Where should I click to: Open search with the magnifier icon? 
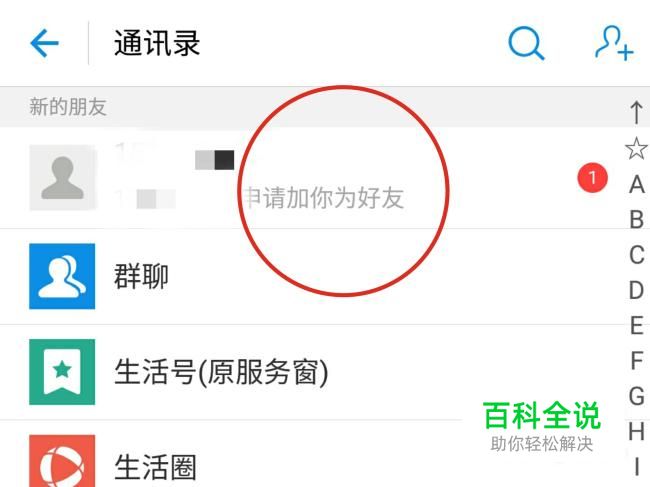526,43
